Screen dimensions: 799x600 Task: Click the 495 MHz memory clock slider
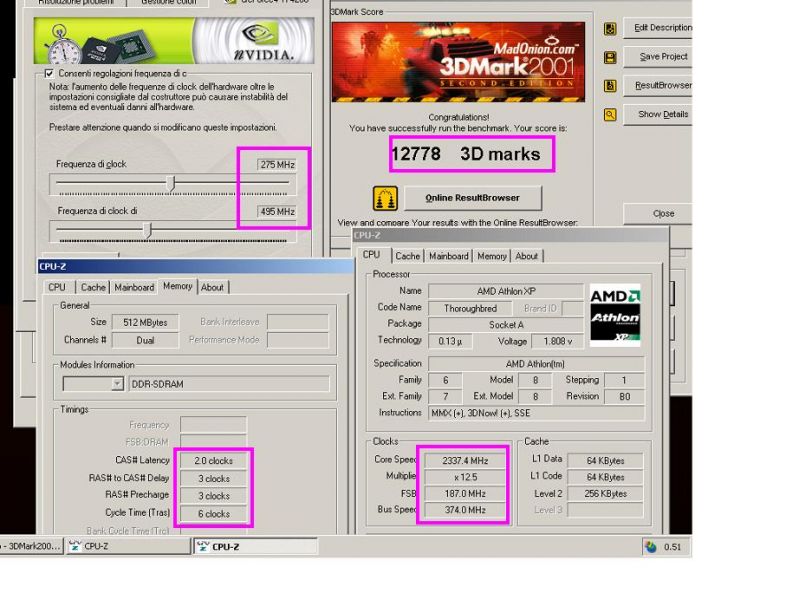pyautogui.click(x=148, y=230)
